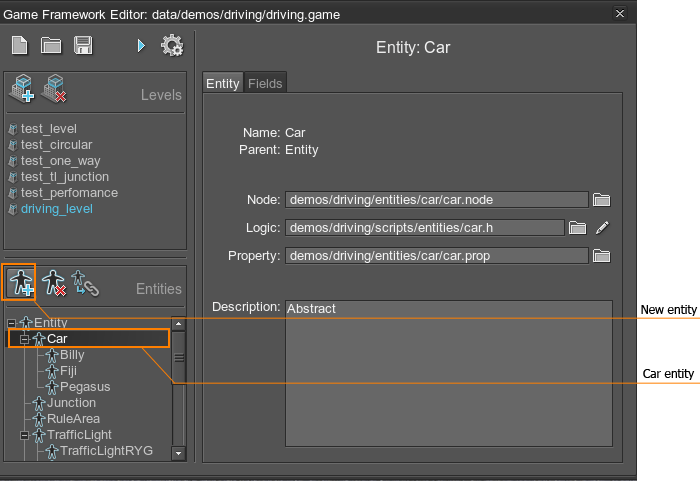
Task: Browse for the Node file
Action: (x=601, y=200)
